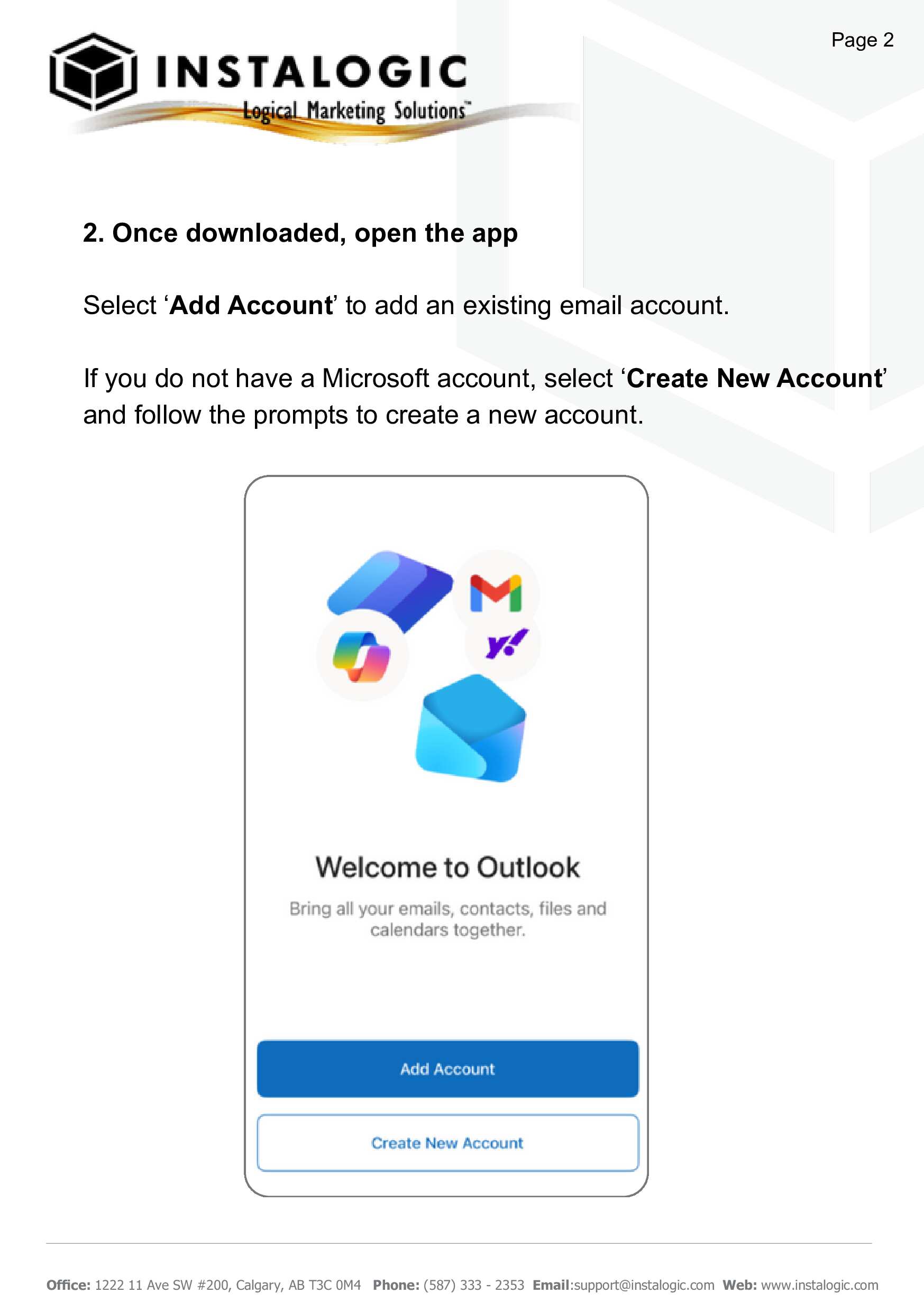Click the Yahoo Mail icon

click(505, 644)
